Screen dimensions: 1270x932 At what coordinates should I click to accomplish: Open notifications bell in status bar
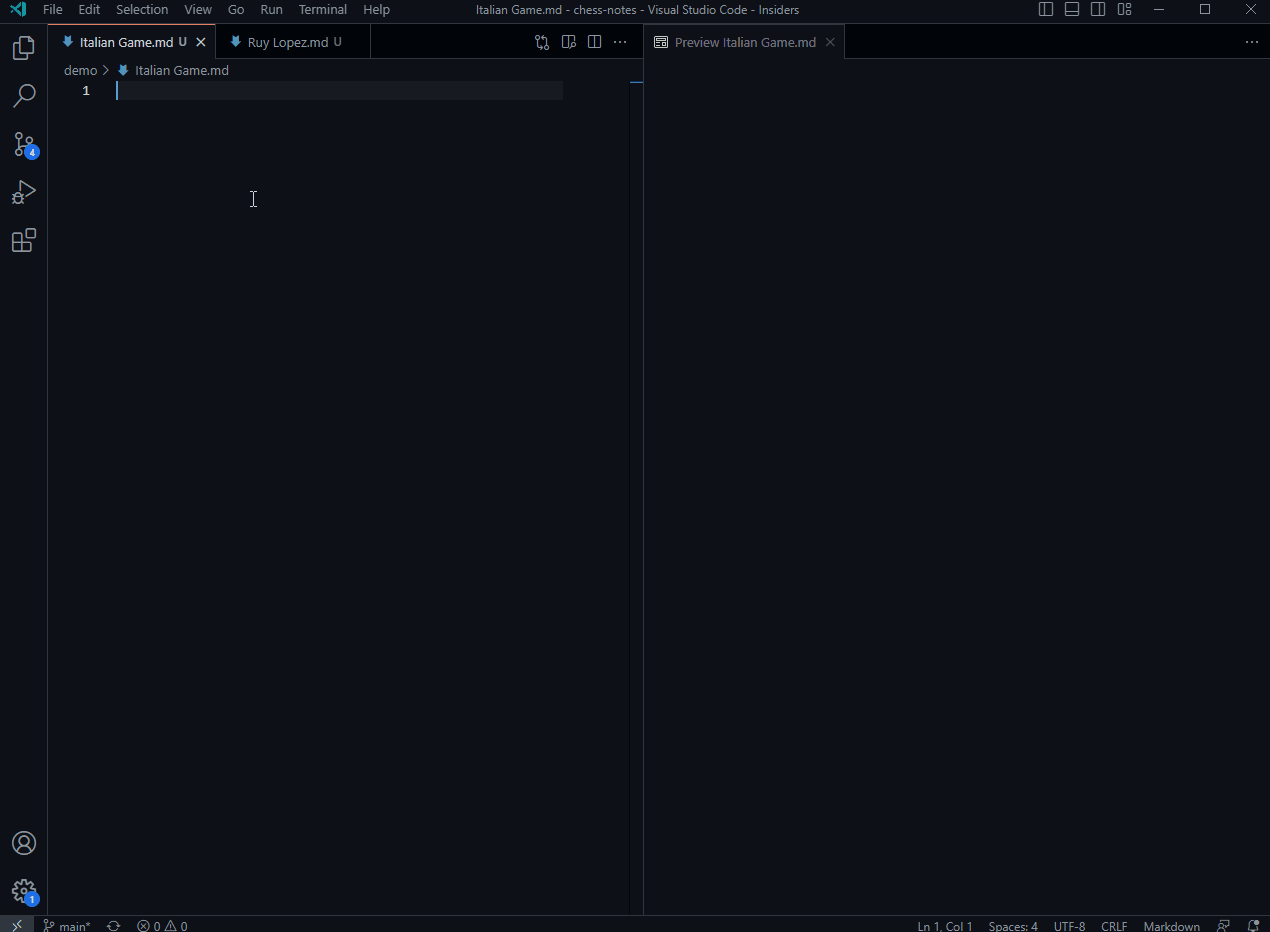[1253, 925]
